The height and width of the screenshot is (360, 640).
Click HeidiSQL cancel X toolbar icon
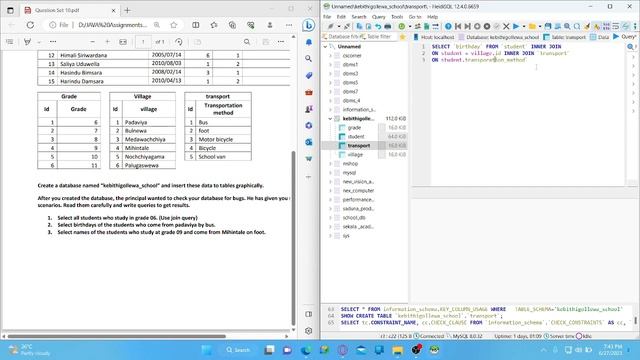coord(506,27)
